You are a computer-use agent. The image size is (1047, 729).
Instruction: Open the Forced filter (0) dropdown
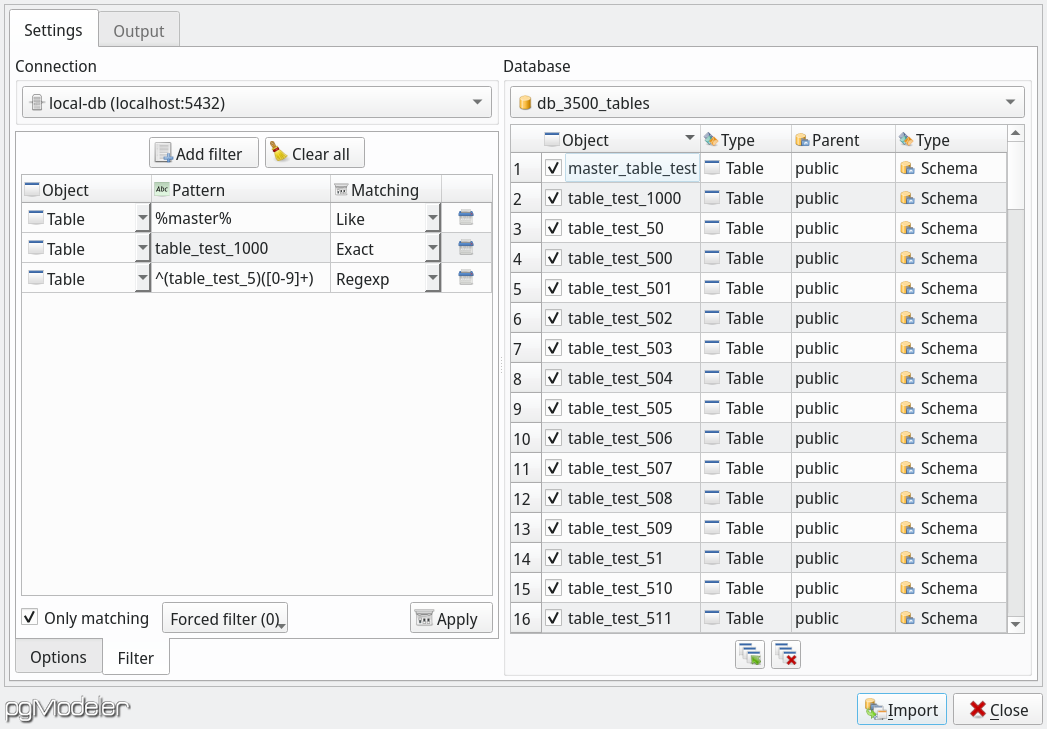pos(225,618)
